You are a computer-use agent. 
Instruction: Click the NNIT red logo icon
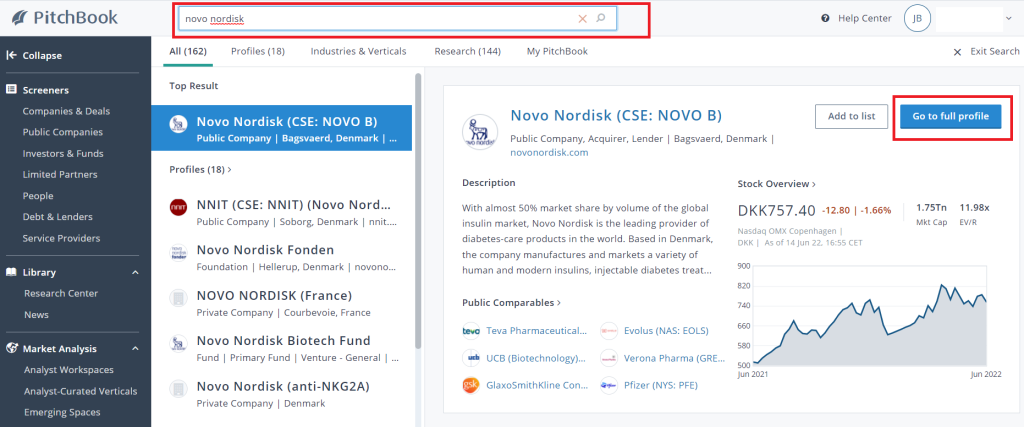click(x=178, y=206)
